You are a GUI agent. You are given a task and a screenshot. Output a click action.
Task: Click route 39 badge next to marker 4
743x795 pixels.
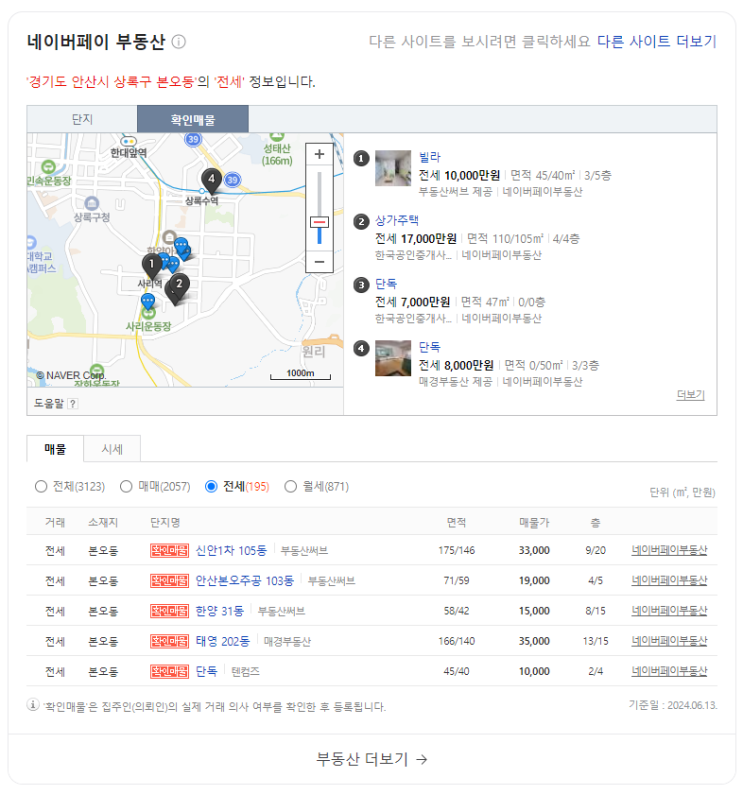pyautogui.click(x=232, y=180)
